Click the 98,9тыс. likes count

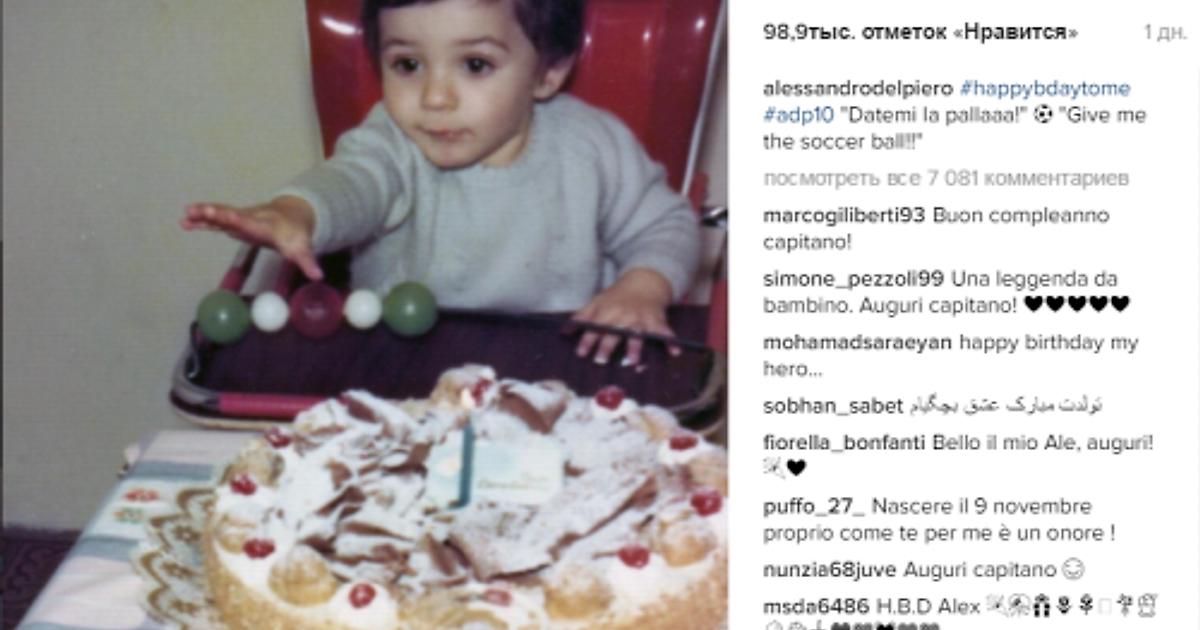coord(920,33)
